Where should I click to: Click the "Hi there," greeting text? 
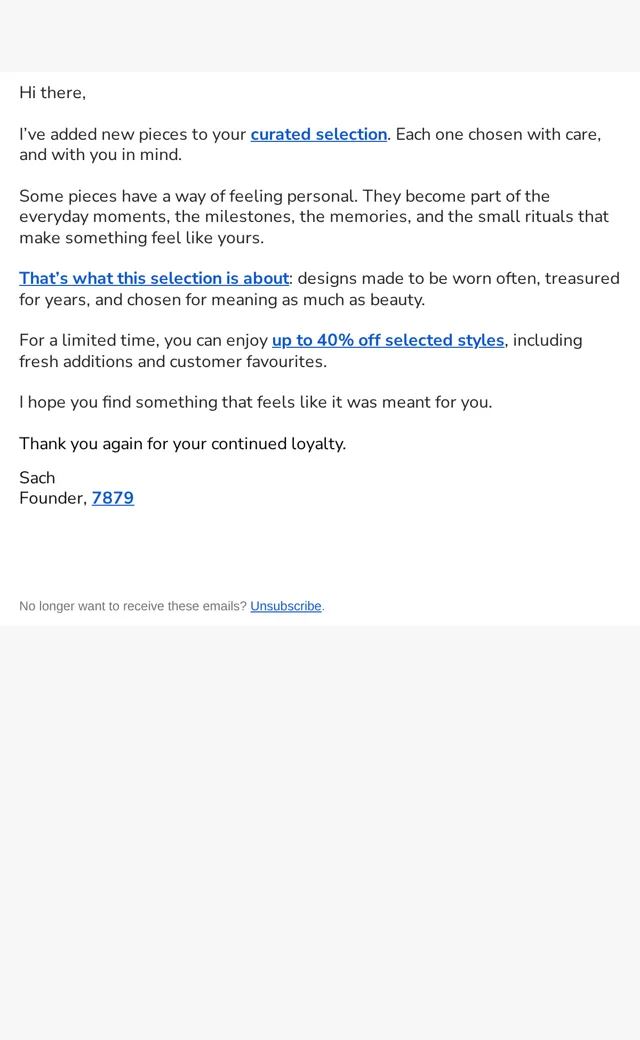click(52, 93)
